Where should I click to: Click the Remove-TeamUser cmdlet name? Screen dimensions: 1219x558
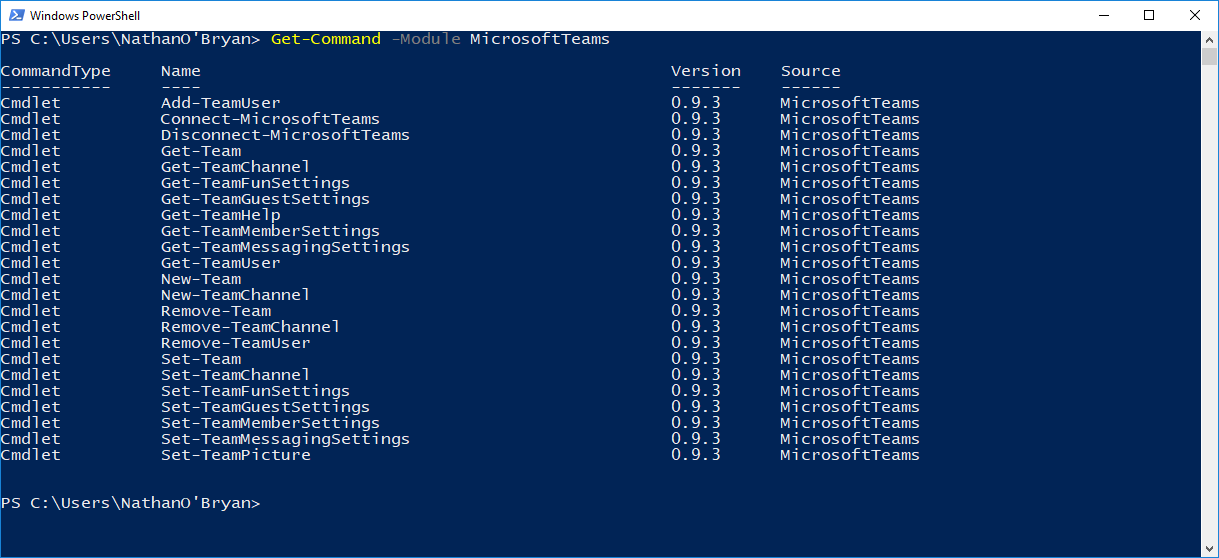(x=235, y=343)
